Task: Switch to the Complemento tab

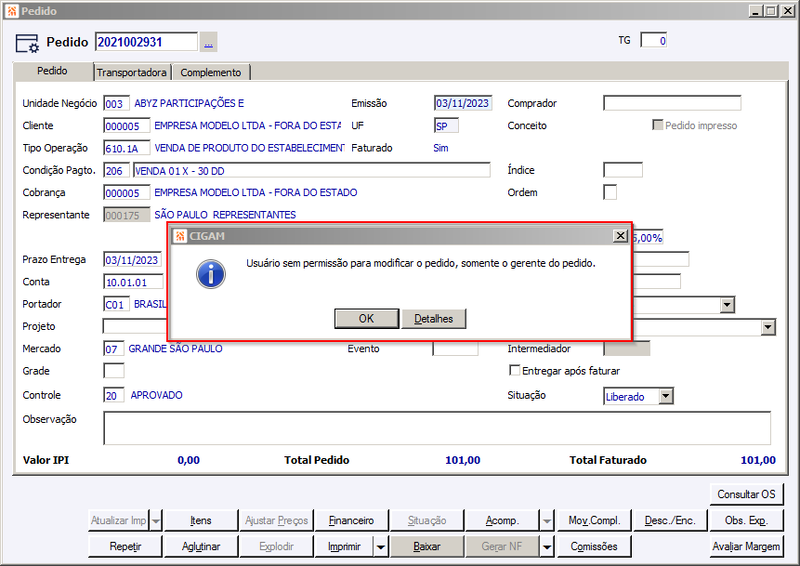Action: (211, 72)
